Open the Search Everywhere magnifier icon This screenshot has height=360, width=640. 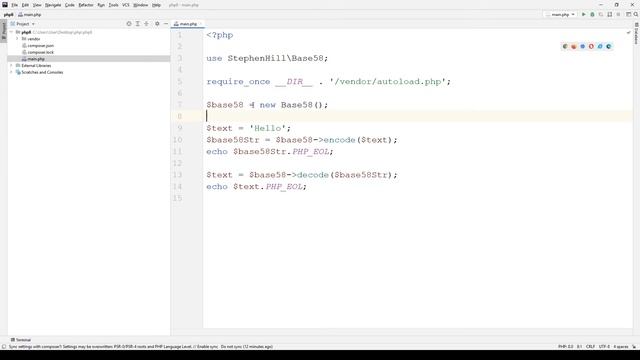click(x=636, y=14)
